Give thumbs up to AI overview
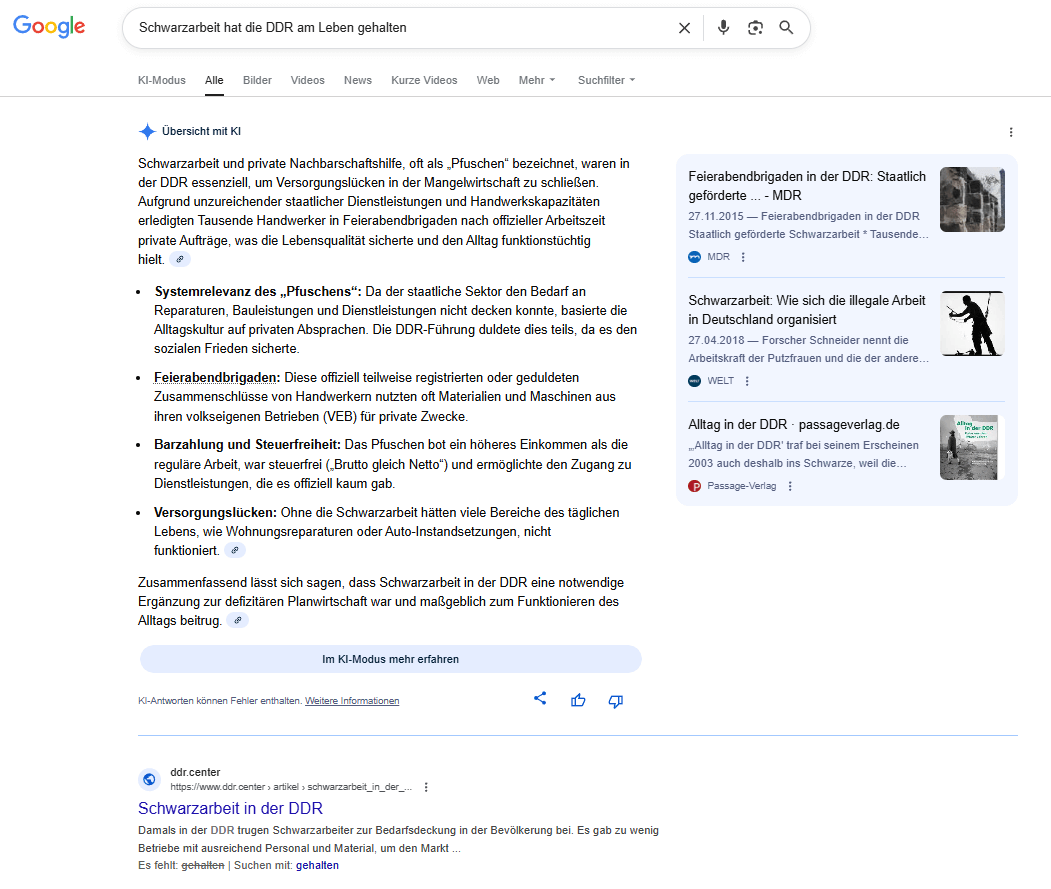The height and width of the screenshot is (889, 1051). (578, 700)
